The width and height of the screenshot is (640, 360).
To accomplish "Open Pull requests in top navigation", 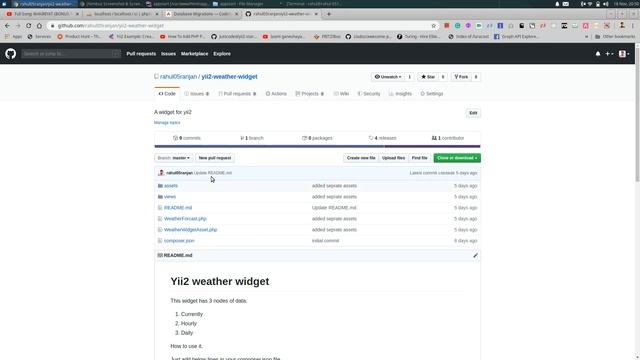I will click(141, 53).
